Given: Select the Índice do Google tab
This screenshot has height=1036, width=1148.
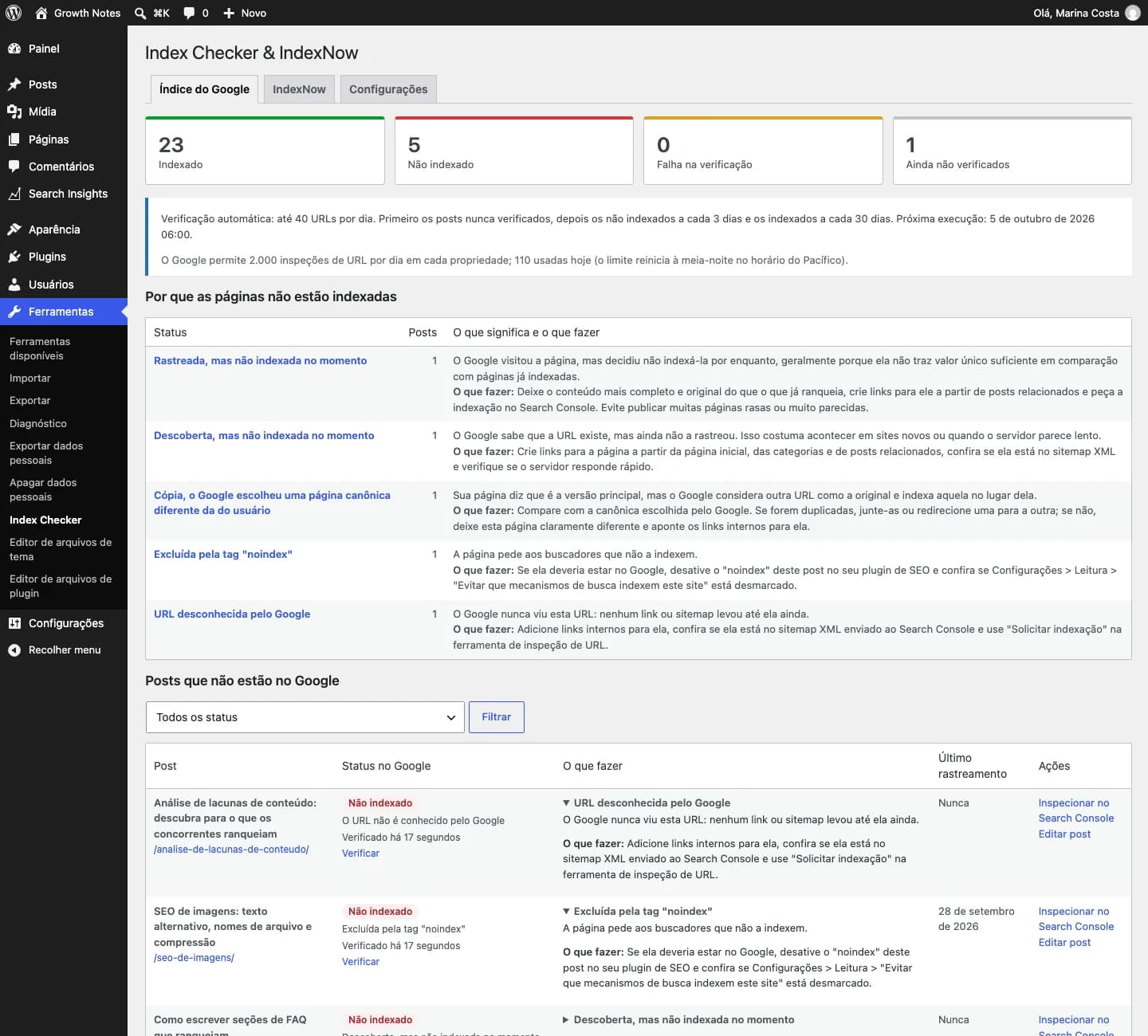Looking at the screenshot, I should [x=204, y=89].
